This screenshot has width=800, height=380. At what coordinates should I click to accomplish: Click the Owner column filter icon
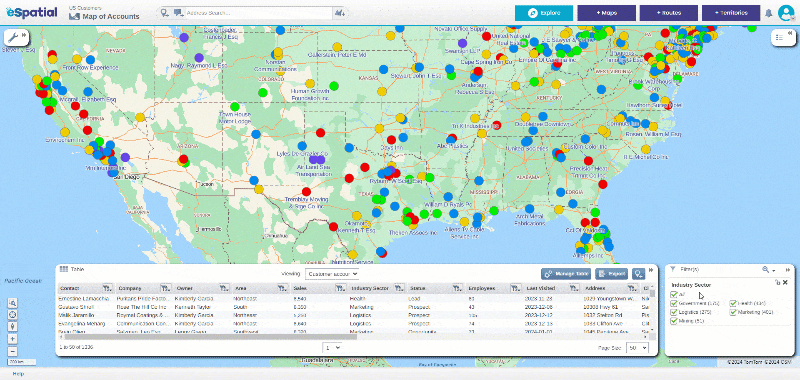click(223, 288)
